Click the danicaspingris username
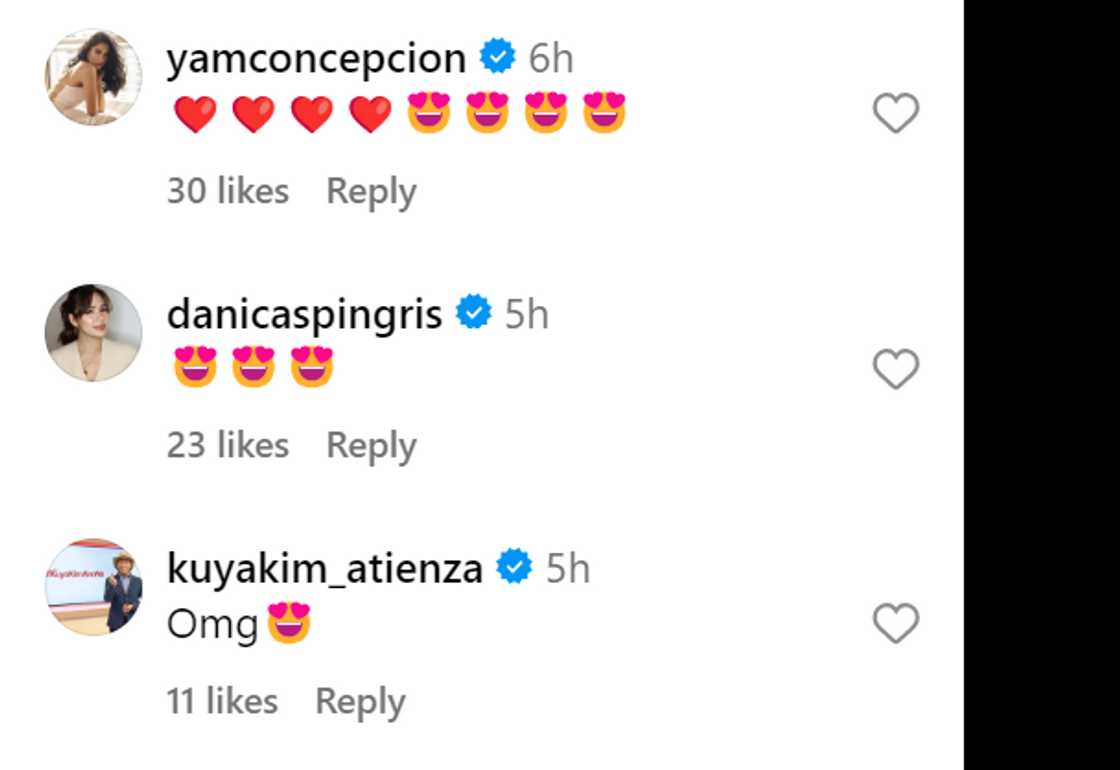 [x=304, y=314]
